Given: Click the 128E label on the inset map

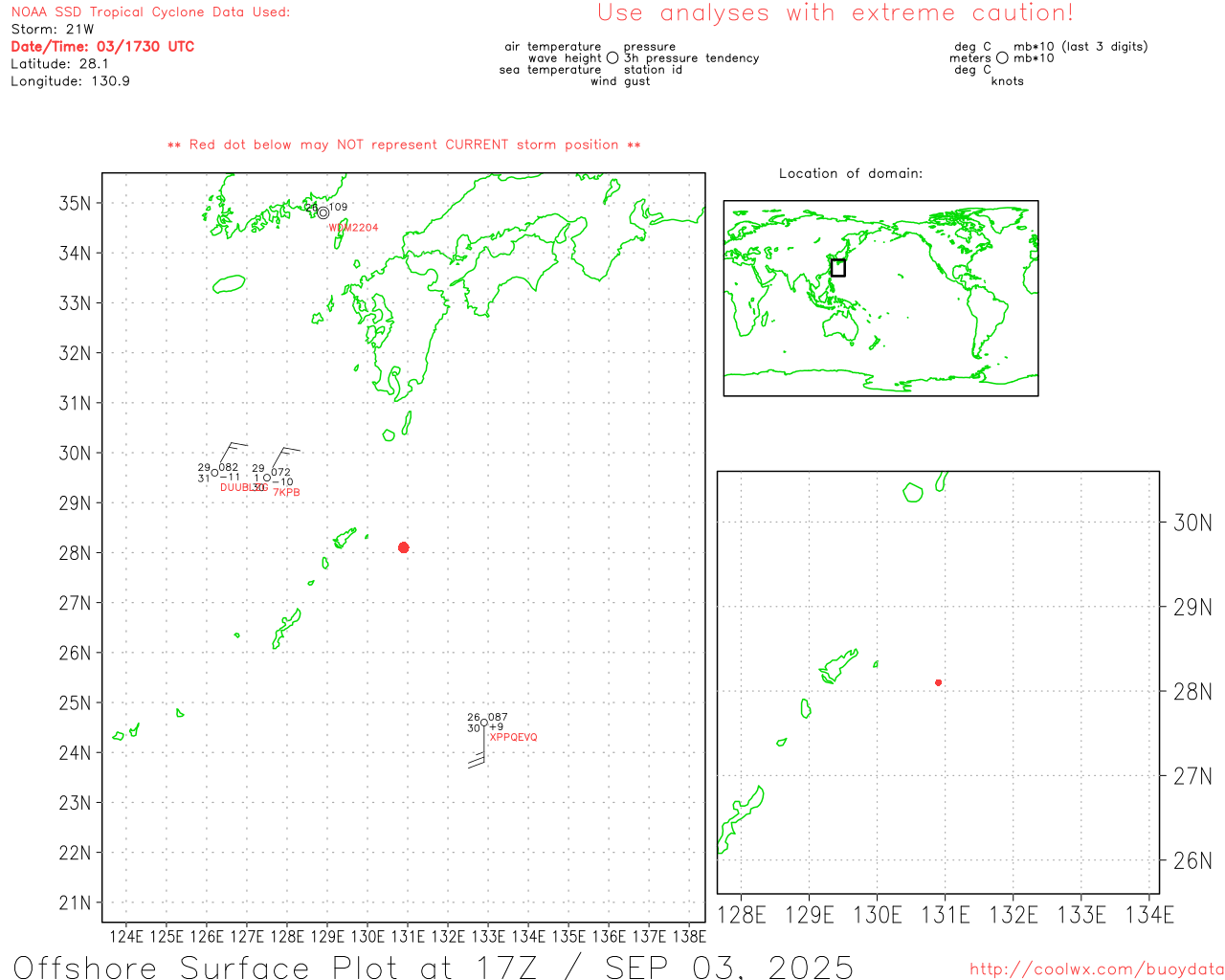Looking at the screenshot, I should (742, 915).
